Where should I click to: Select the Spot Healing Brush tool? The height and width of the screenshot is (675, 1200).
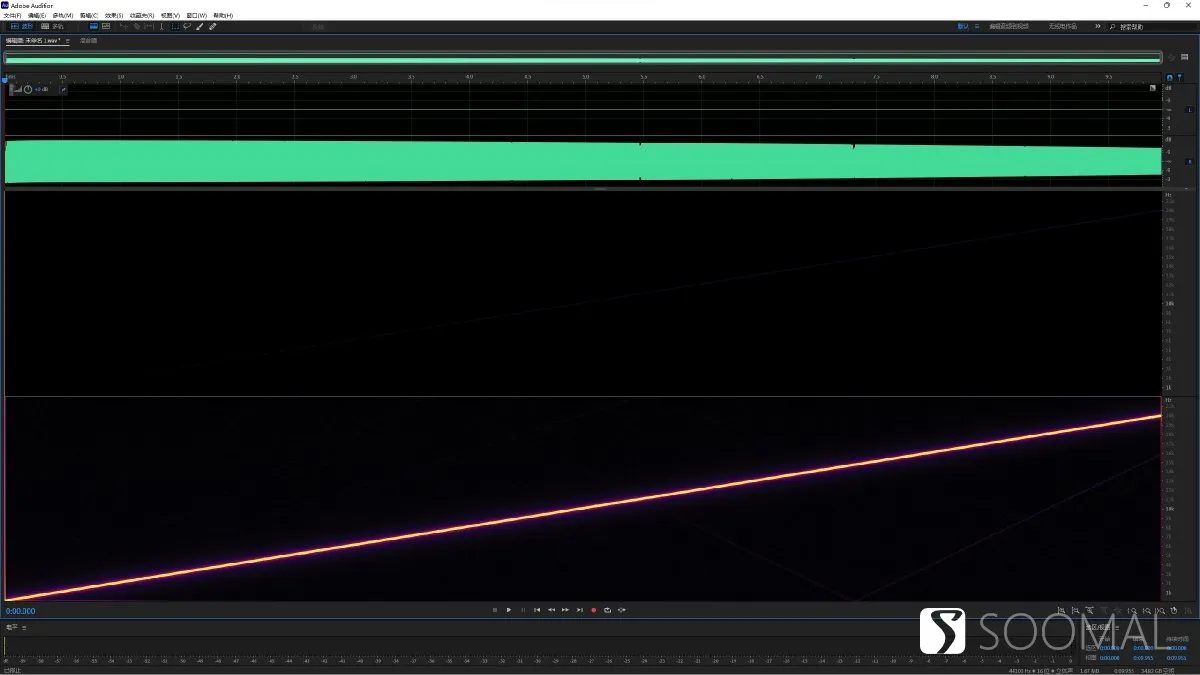213,26
